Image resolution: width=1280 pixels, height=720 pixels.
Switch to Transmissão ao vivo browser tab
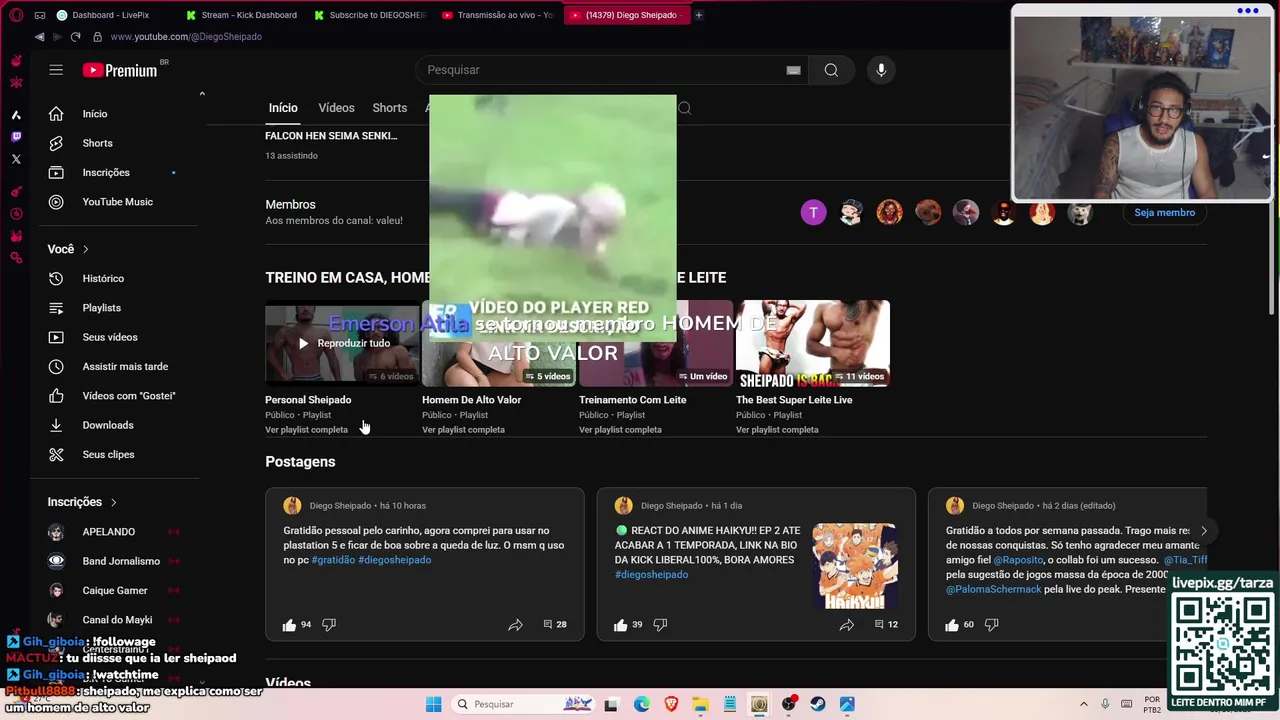point(498,15)
